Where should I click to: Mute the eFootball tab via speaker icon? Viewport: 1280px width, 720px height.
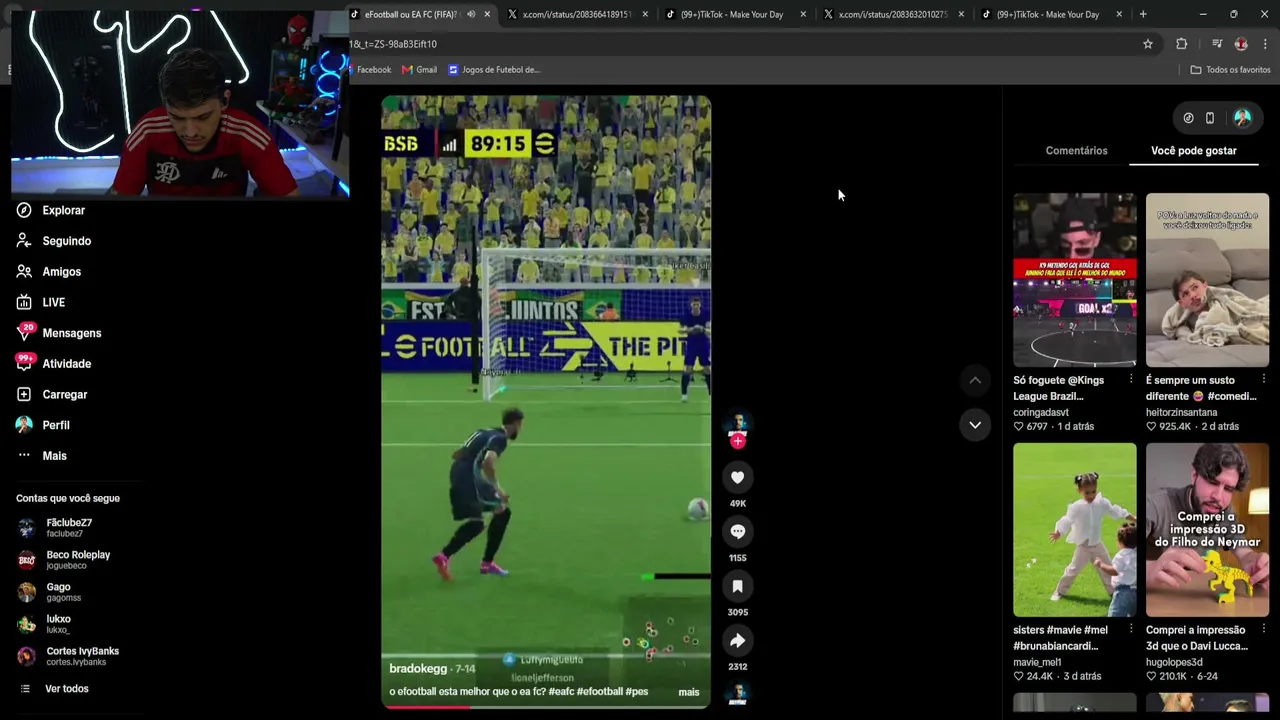click(471, 14)
